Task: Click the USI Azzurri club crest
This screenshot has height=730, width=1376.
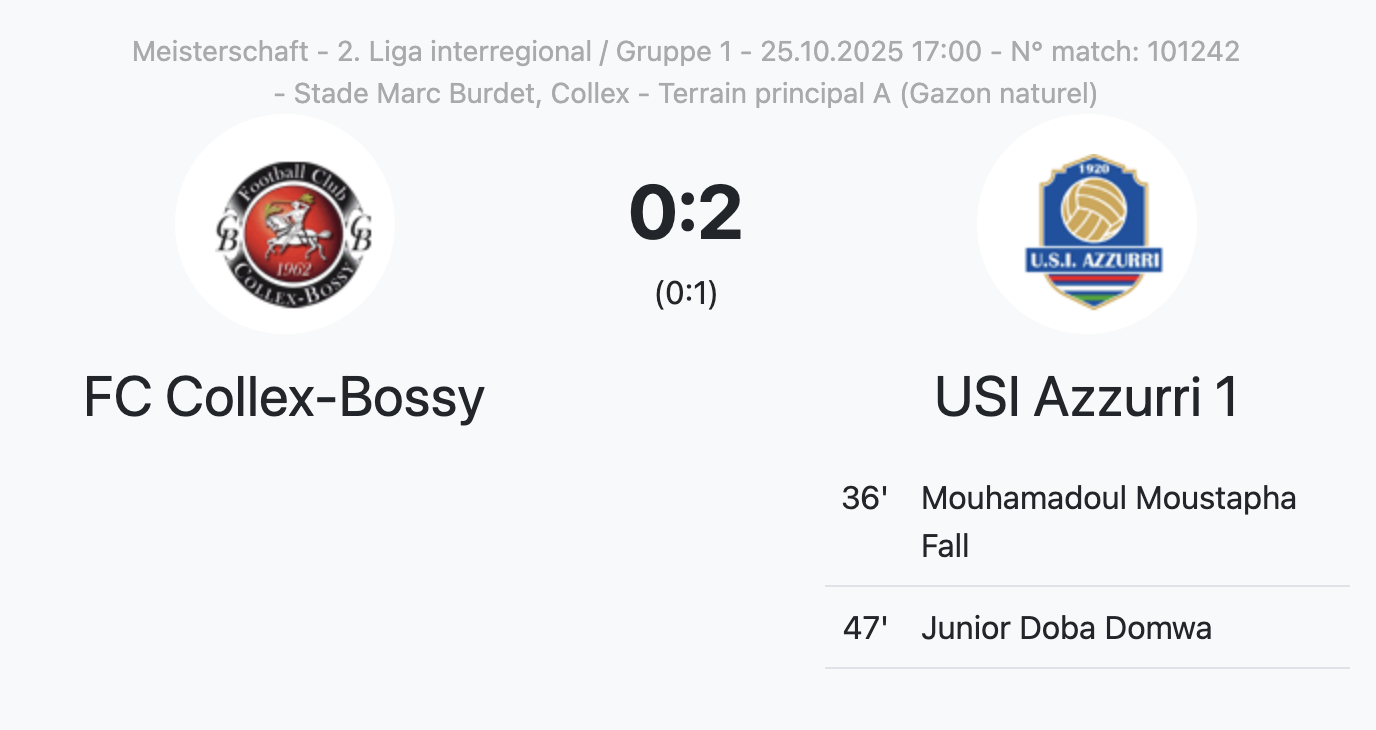Action: pos(1087,224)
